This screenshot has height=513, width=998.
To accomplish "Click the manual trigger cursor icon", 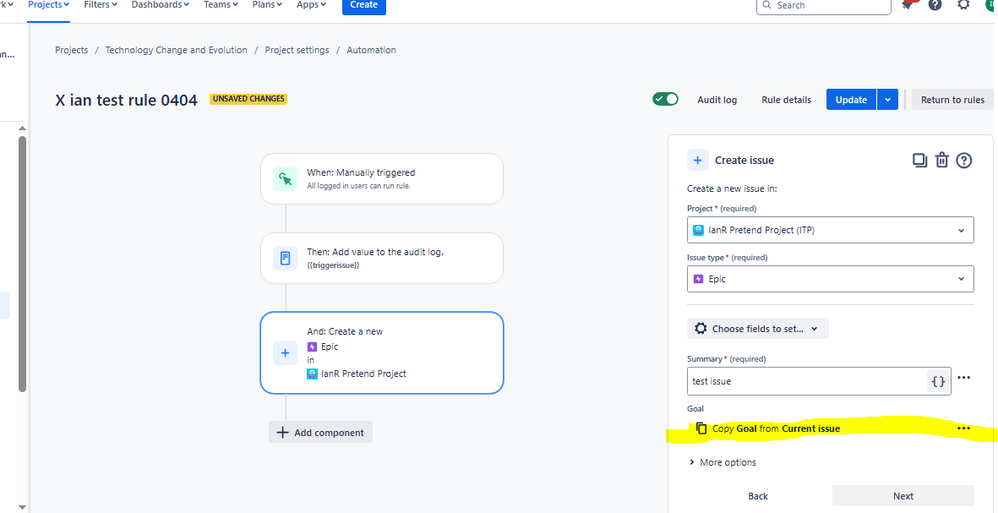I will point(285,179).
